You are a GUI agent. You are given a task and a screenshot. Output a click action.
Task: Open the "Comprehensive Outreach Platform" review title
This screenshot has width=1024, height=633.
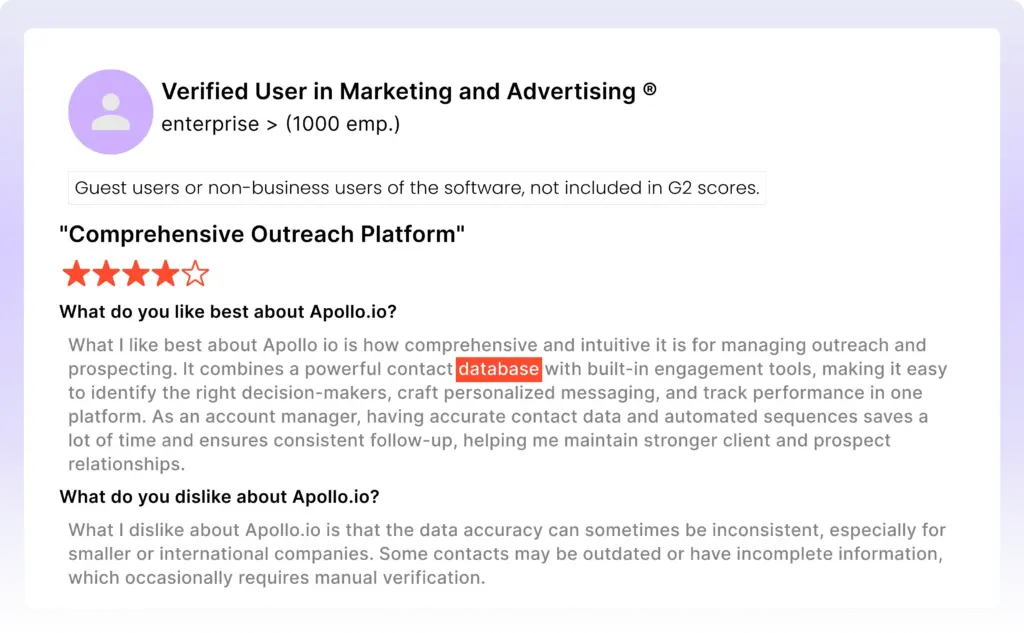tap(262, 235)
